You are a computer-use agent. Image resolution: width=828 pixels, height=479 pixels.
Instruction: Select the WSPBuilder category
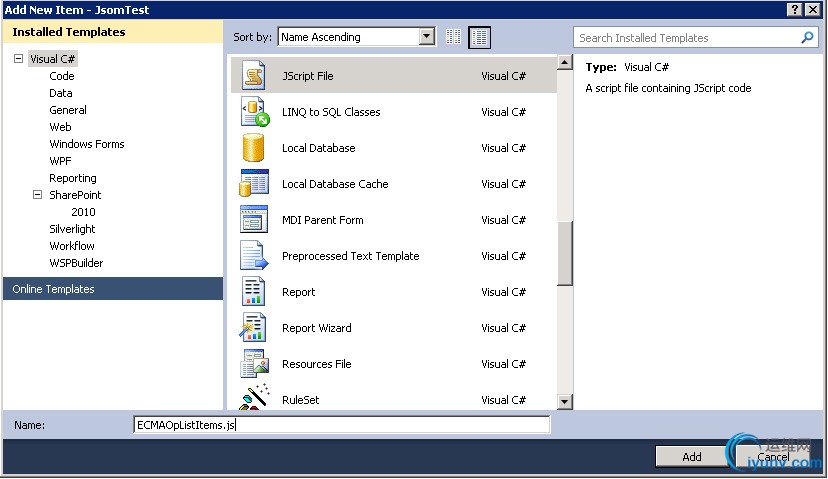(76, 262)
